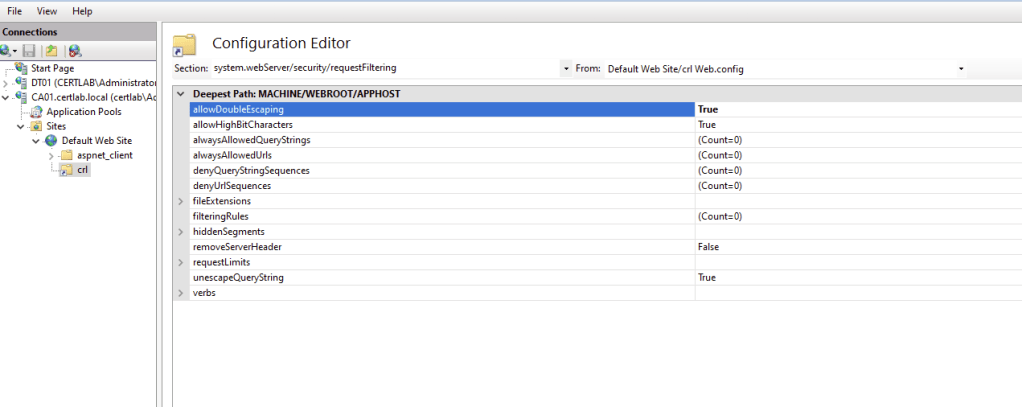Select the allowHighBitCharacters property row
The image size is (1022, 407).
coord(242,125)
